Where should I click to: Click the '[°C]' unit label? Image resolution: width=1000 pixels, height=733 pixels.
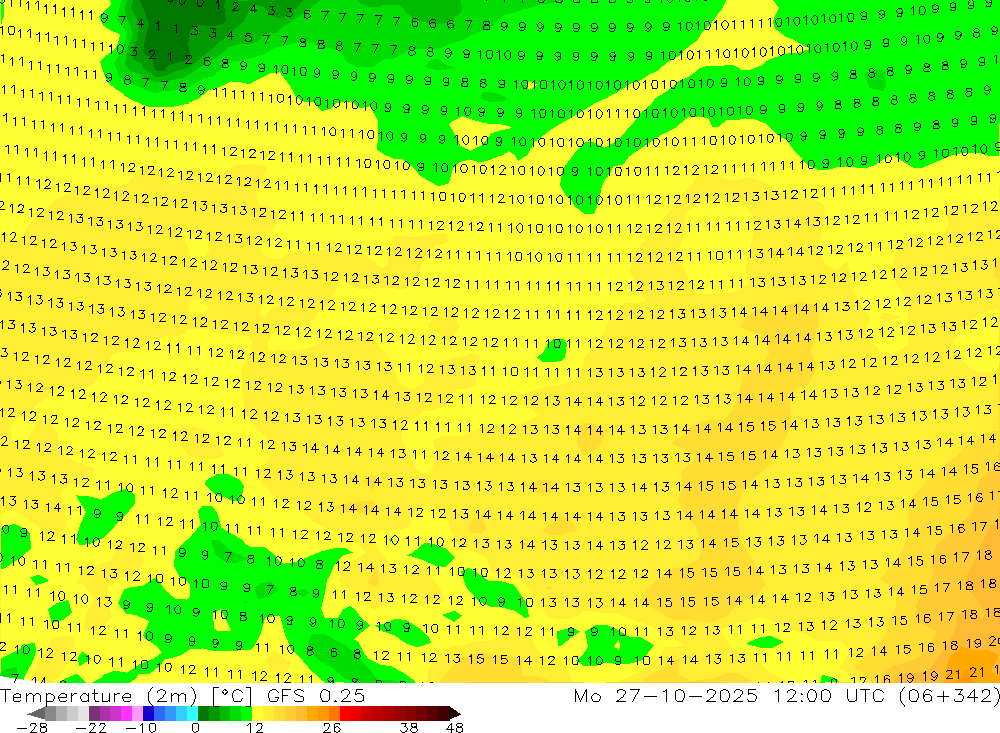(x=232, y=696)
